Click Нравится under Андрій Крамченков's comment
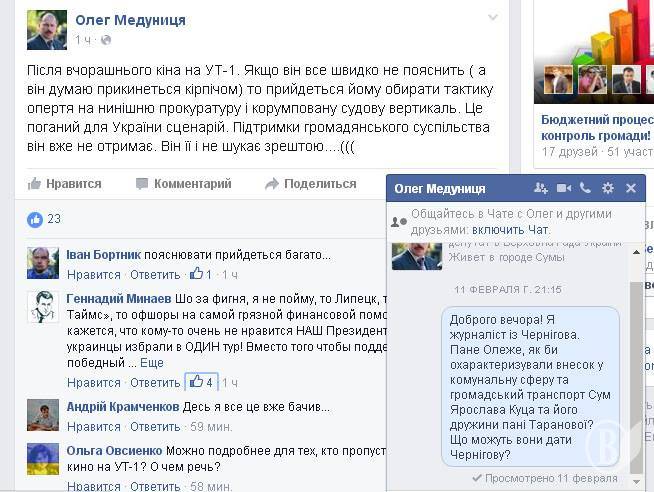654x492 pixels. tap(94, 427)
